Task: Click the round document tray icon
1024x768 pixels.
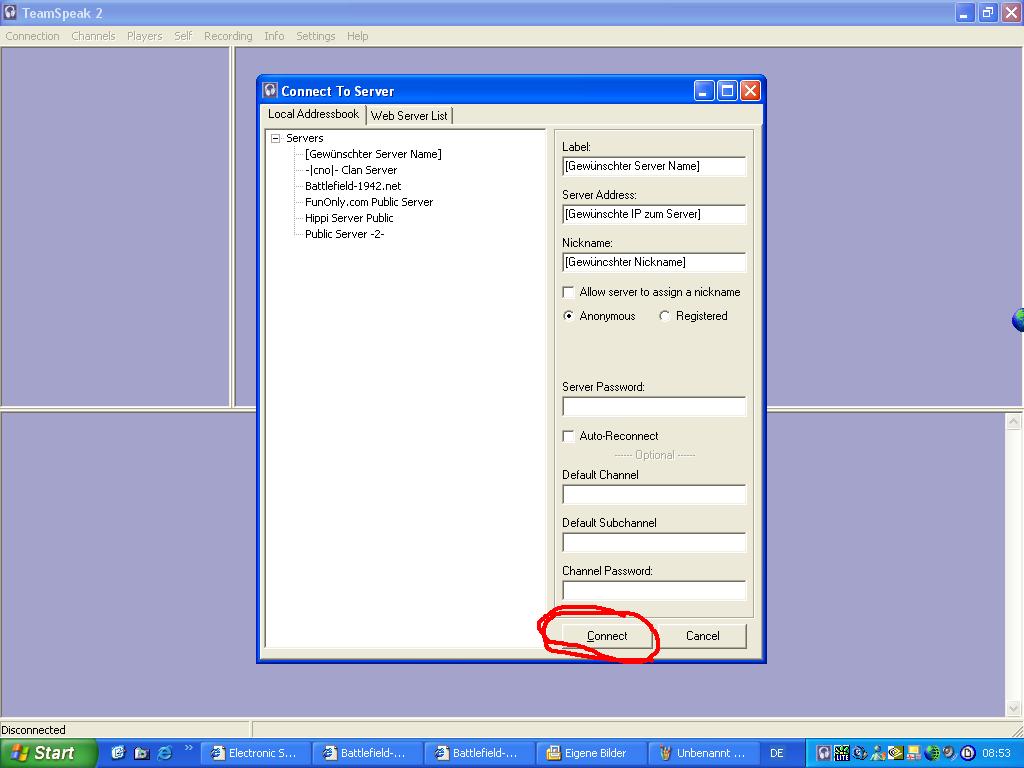Action: (x=968, y=753)
